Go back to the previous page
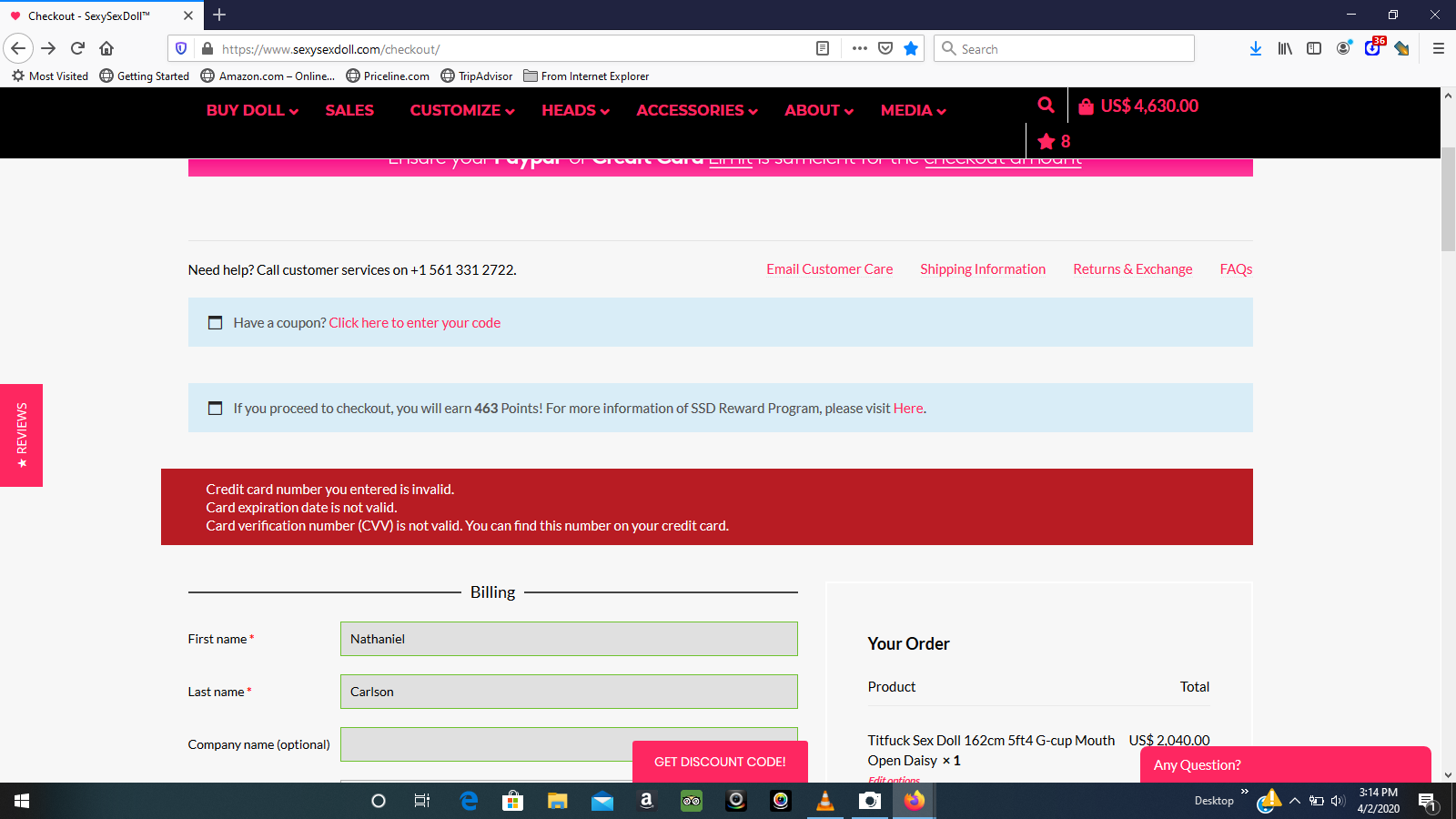 pos(18,48)
